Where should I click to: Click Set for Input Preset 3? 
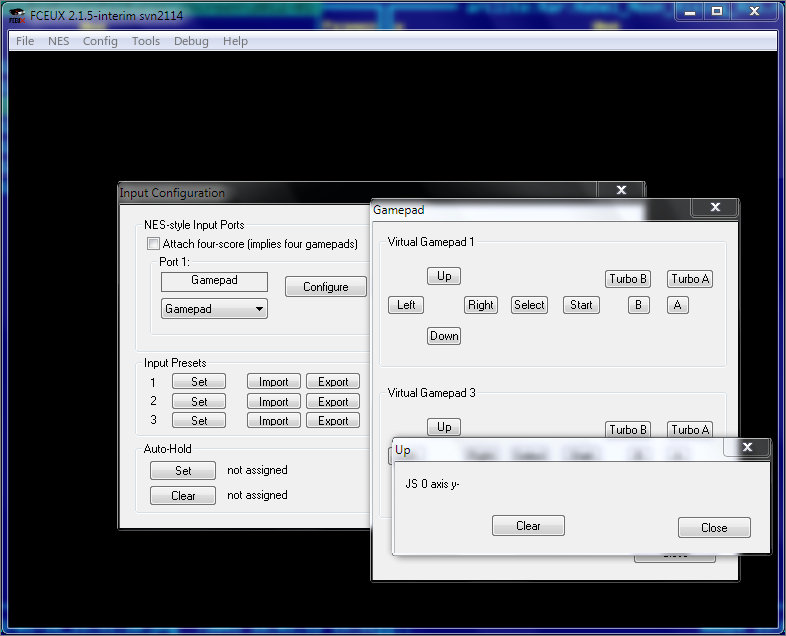(x=199, y=420)
